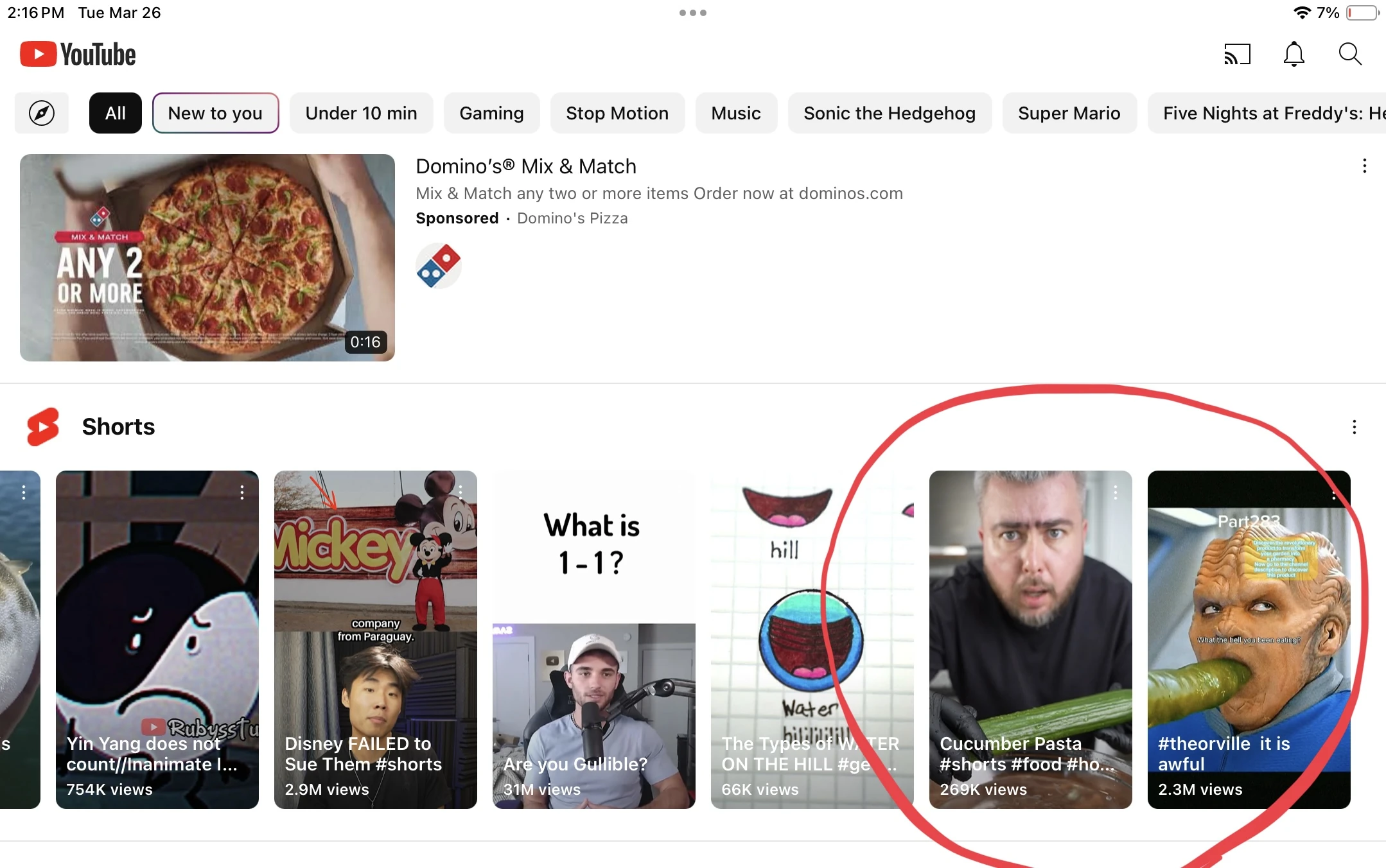
Task: Switch to the Stop Motion chip
Action: point(617,114)
